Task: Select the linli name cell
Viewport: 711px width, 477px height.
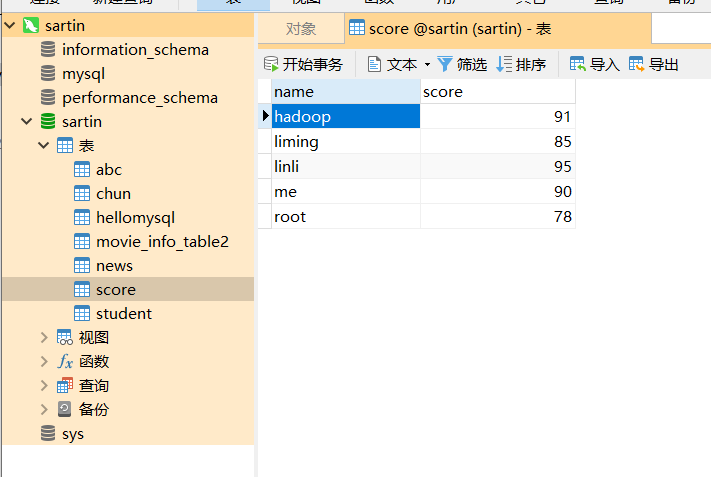Action: [346, 166]
